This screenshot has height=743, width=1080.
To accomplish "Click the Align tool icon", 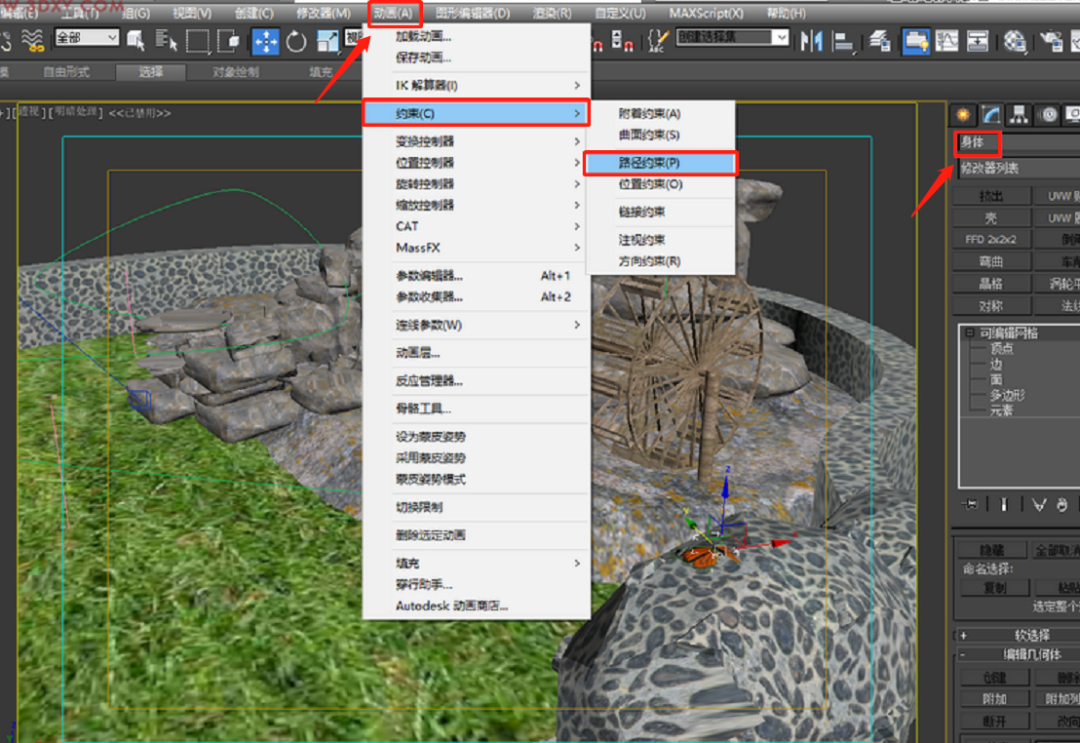I will (842, 41).
